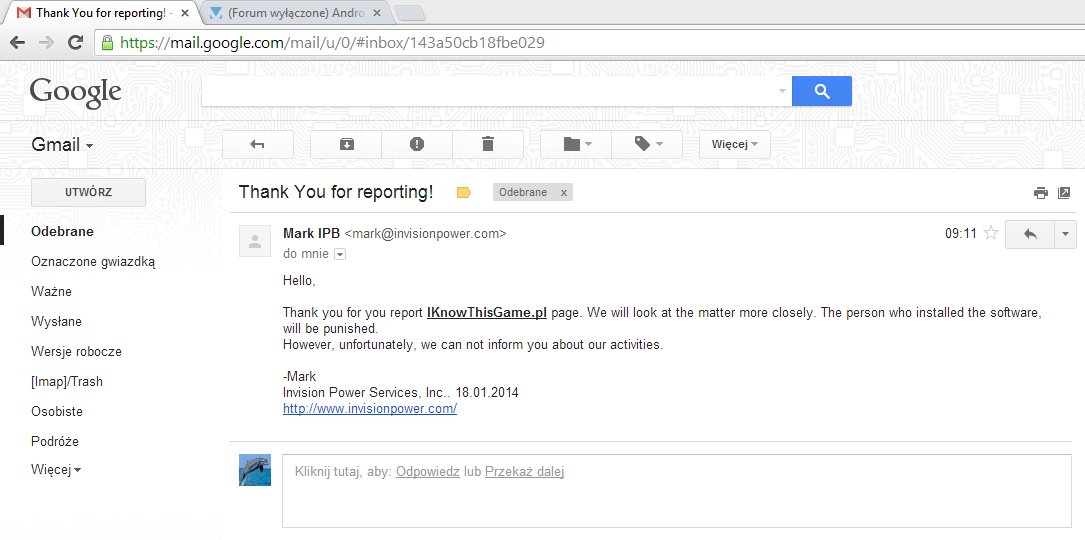Open the email in a new window

[1064, 193]
